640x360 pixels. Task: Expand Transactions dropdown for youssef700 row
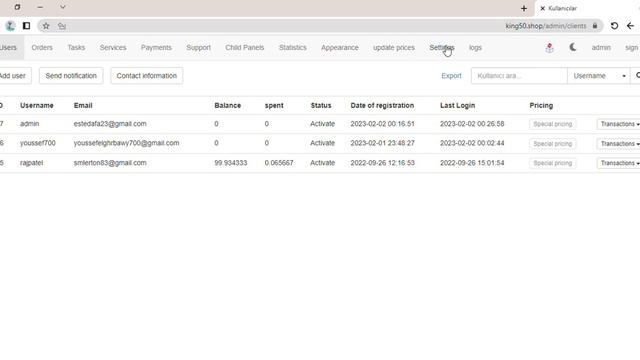pos(619,144)
